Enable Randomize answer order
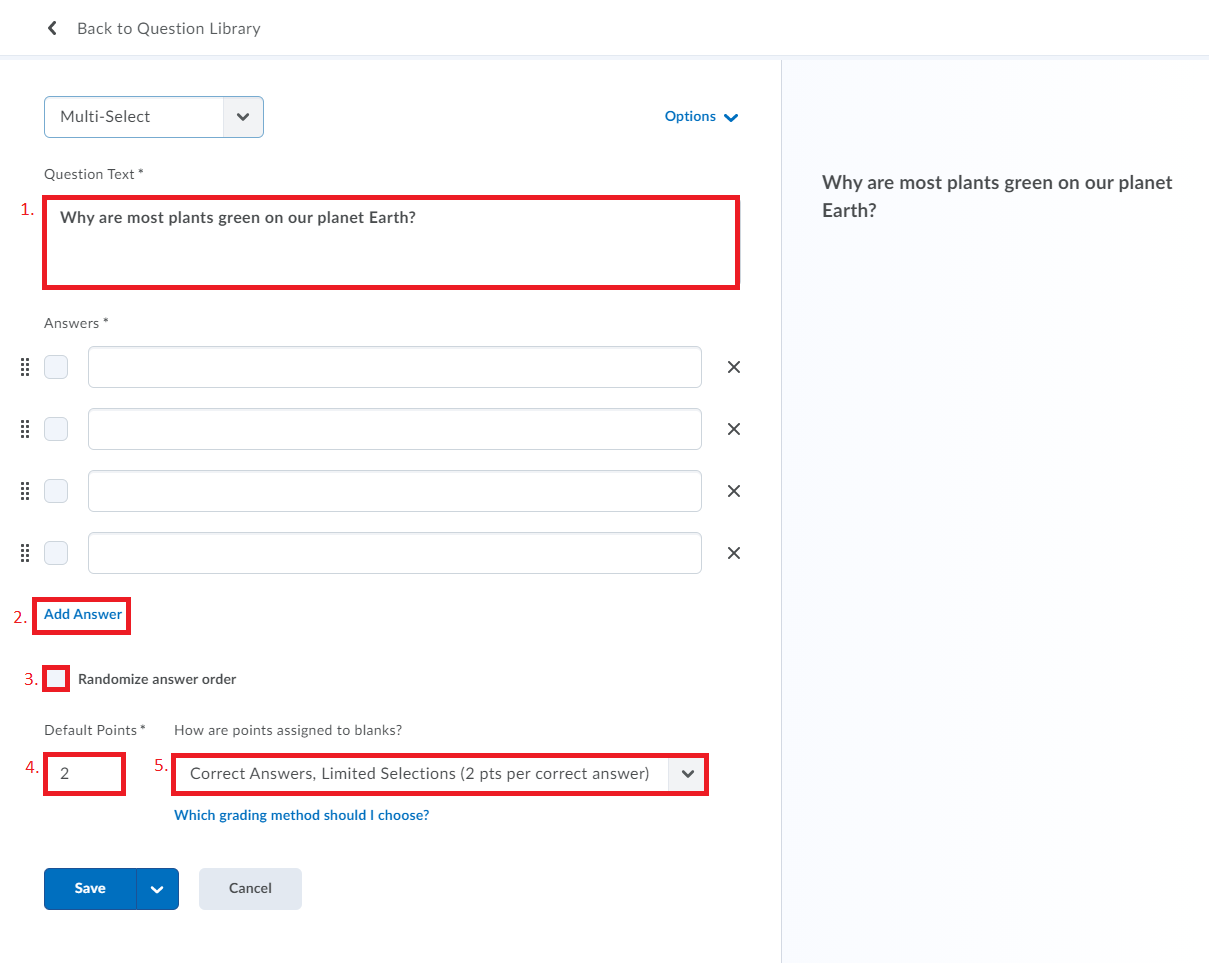 pyautogui.click(x=56, y=678)
